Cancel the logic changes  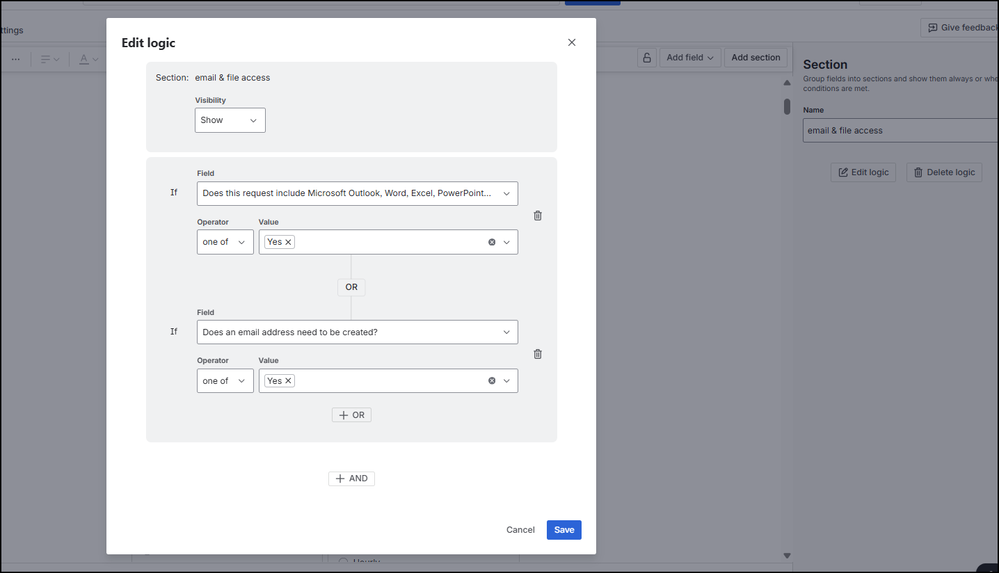tap(521, 530)
